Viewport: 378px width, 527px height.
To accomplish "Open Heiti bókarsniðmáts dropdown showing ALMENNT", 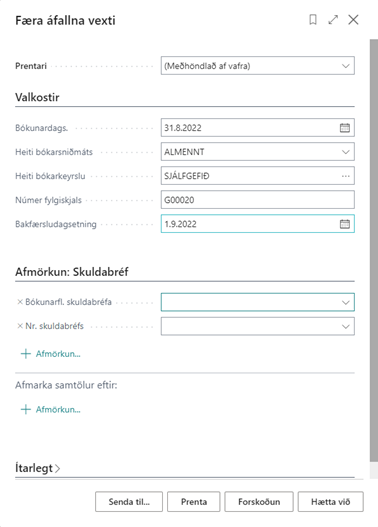I will coord(257,152).
